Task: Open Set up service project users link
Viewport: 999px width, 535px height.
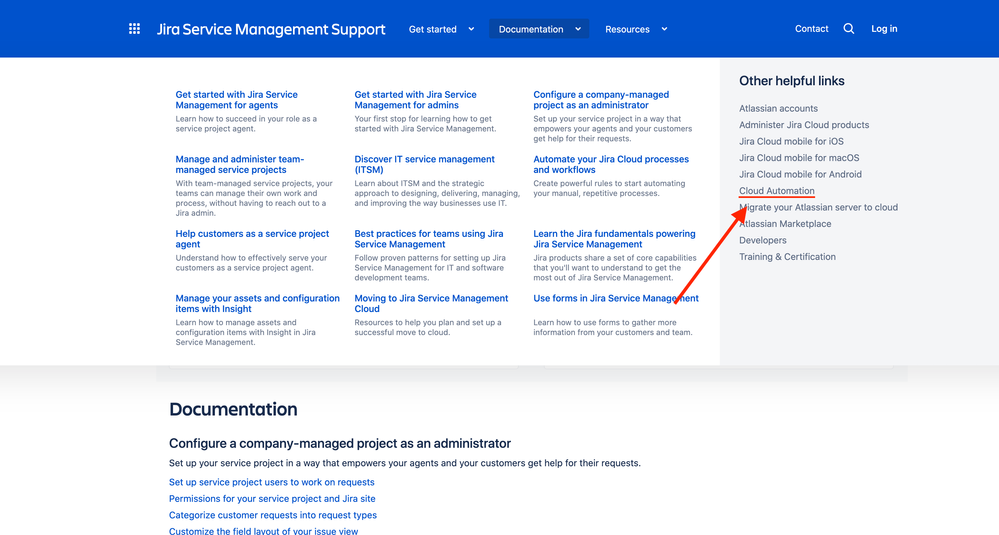Action: pos(271,482)
